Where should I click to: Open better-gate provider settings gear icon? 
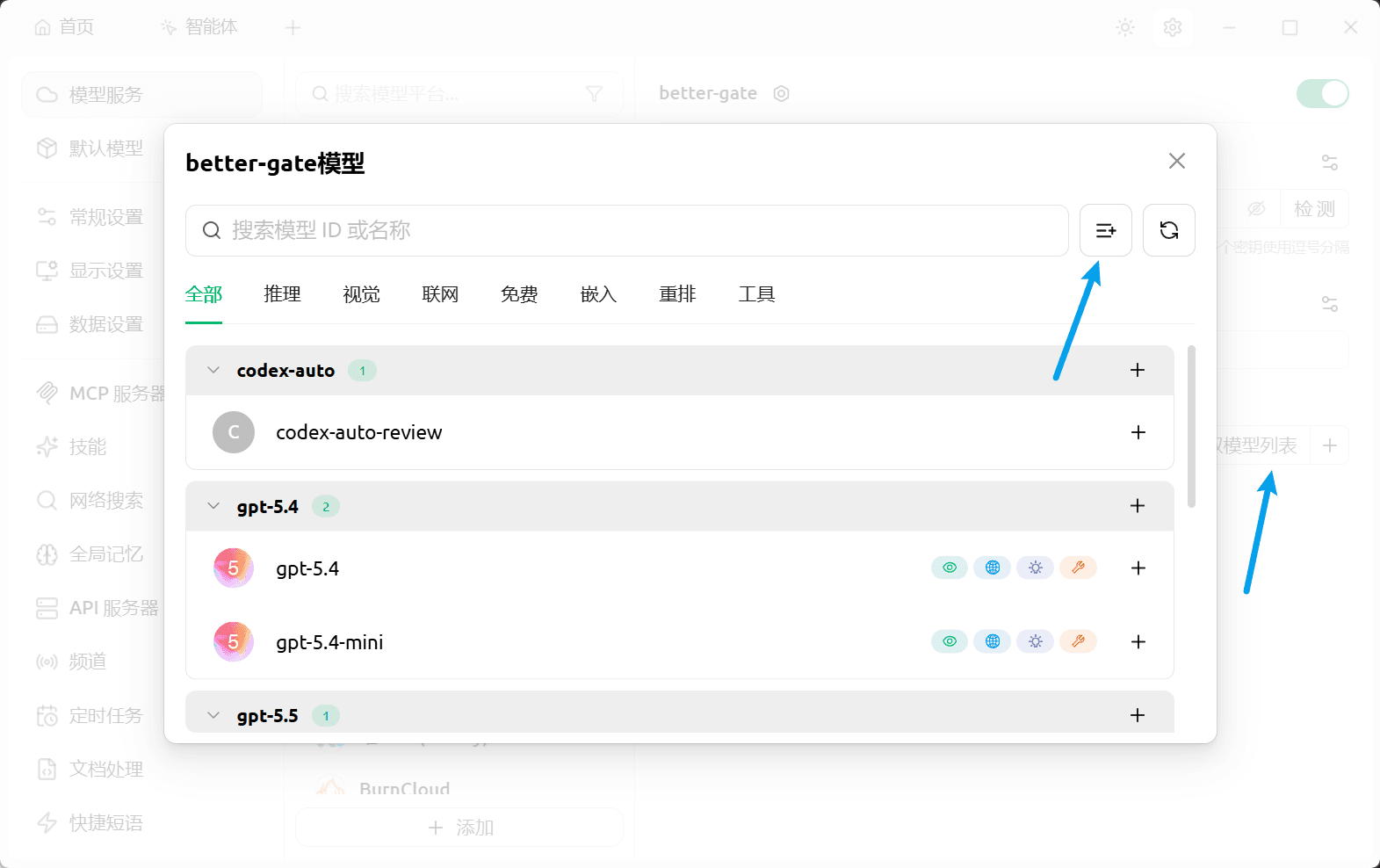pyautogui.click(x=782, y=93)
